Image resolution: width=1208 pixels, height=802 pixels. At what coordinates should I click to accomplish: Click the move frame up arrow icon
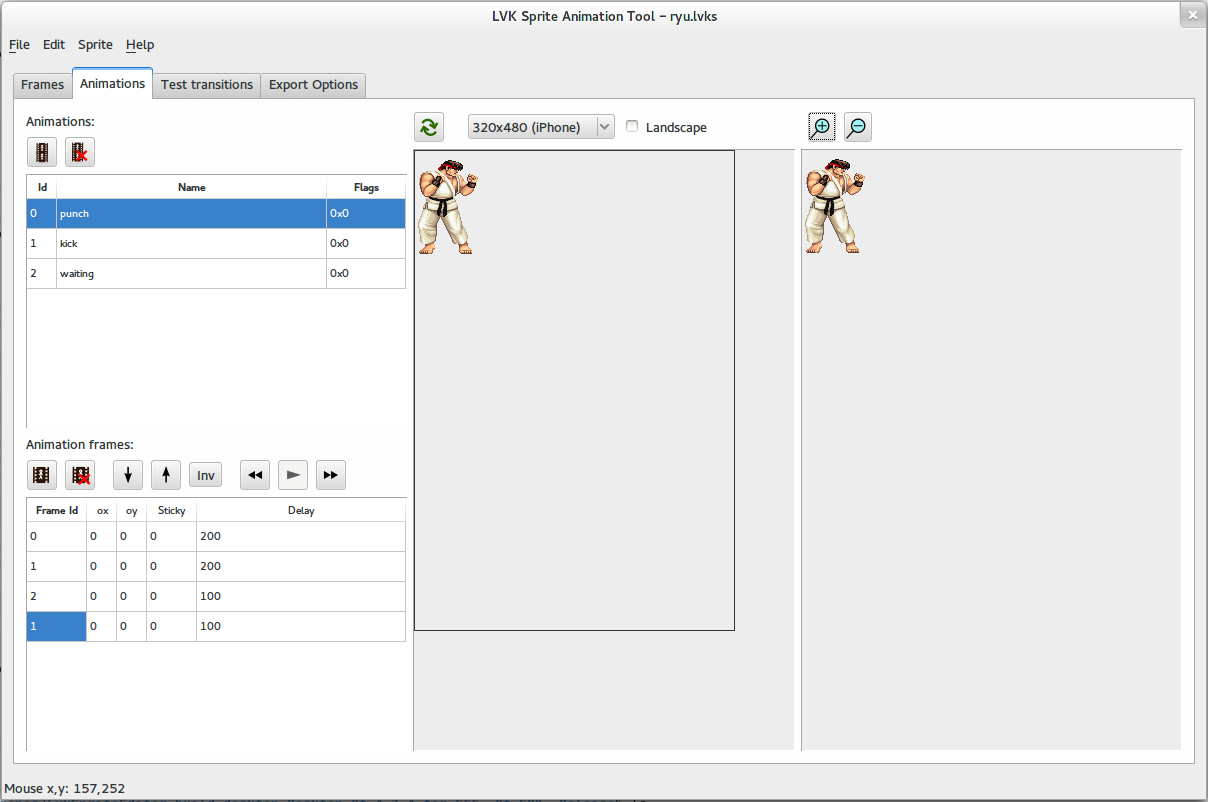165,474
